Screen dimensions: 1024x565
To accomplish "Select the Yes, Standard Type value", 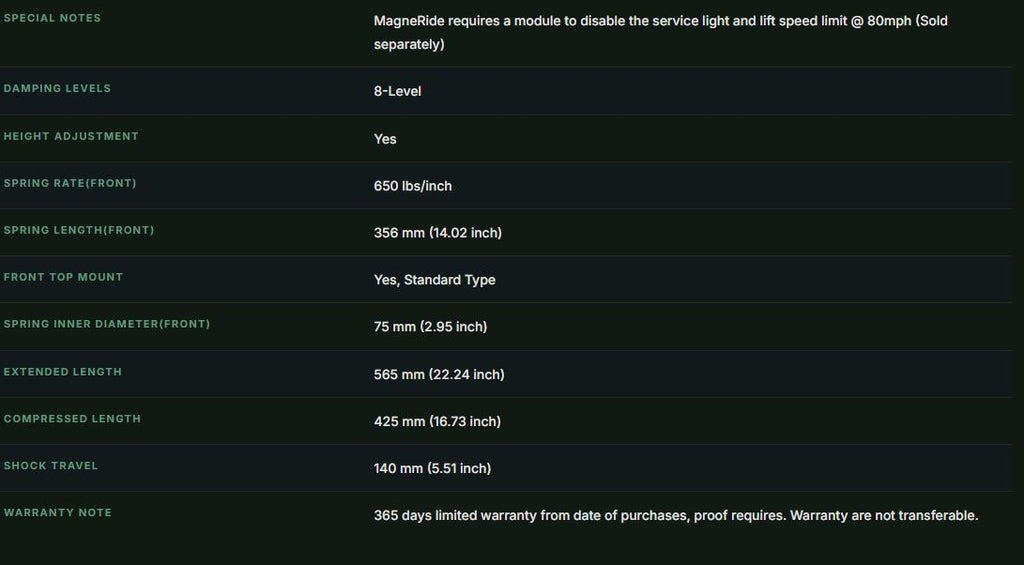I will click(x=434, y=280).
